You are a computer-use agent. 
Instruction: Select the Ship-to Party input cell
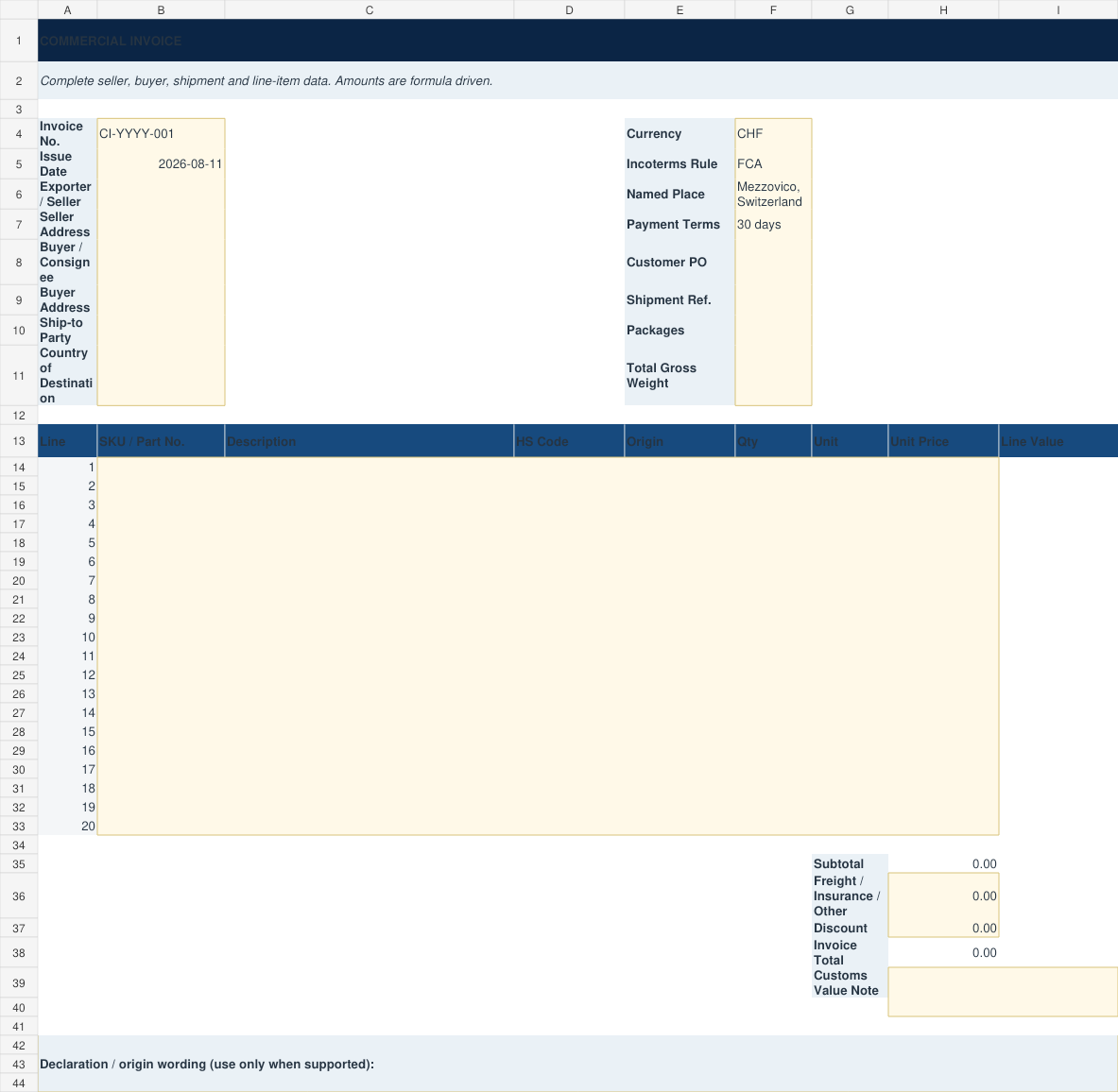162,330
